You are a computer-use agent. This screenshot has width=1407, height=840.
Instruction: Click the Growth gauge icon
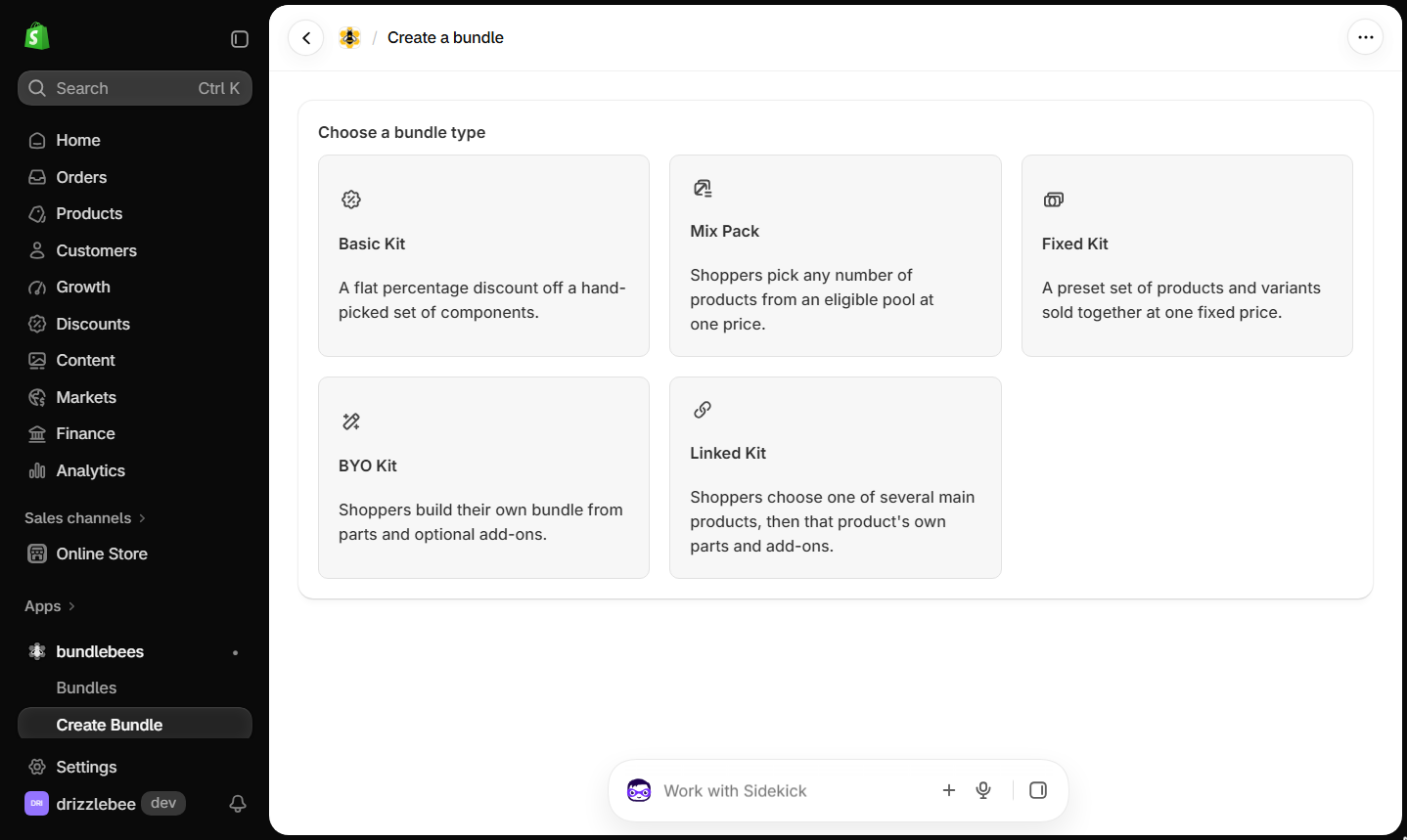tap(37, 287)
